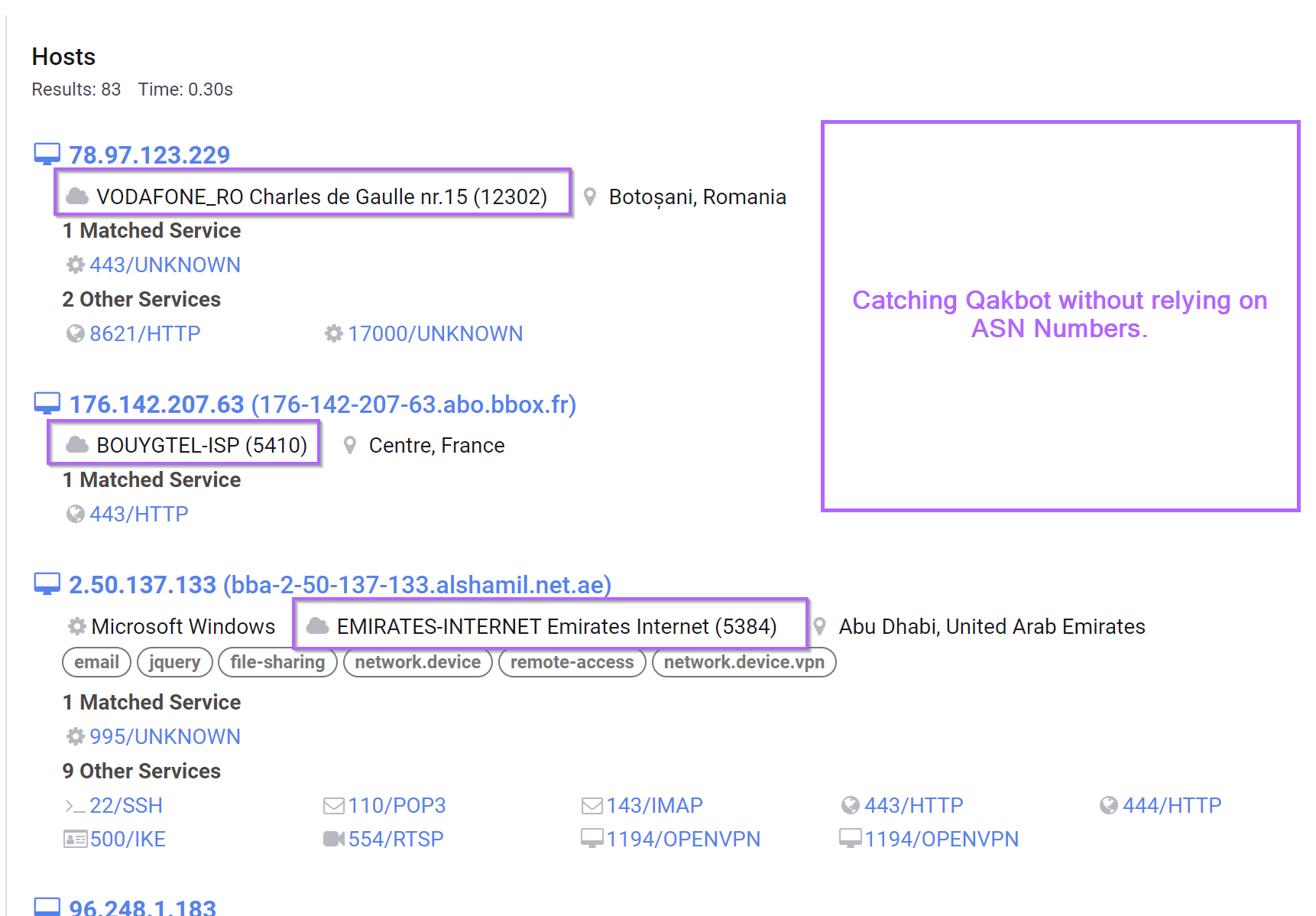Click gear icon of 995/UNKNOWN service
1316x916 pixels.
point(75,736)
